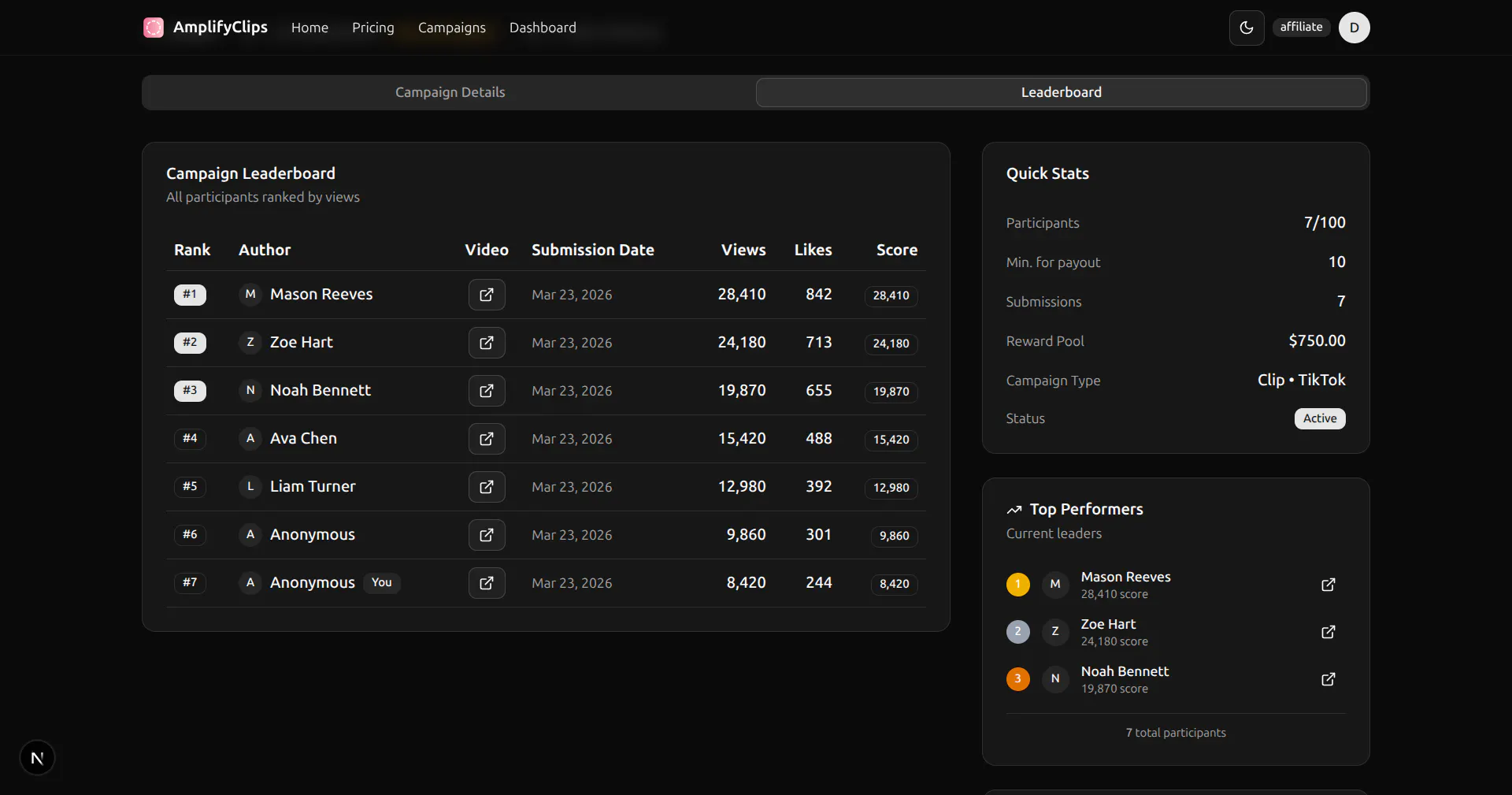
Task: Navigate to Campaigns
Action: pos(452,28)
